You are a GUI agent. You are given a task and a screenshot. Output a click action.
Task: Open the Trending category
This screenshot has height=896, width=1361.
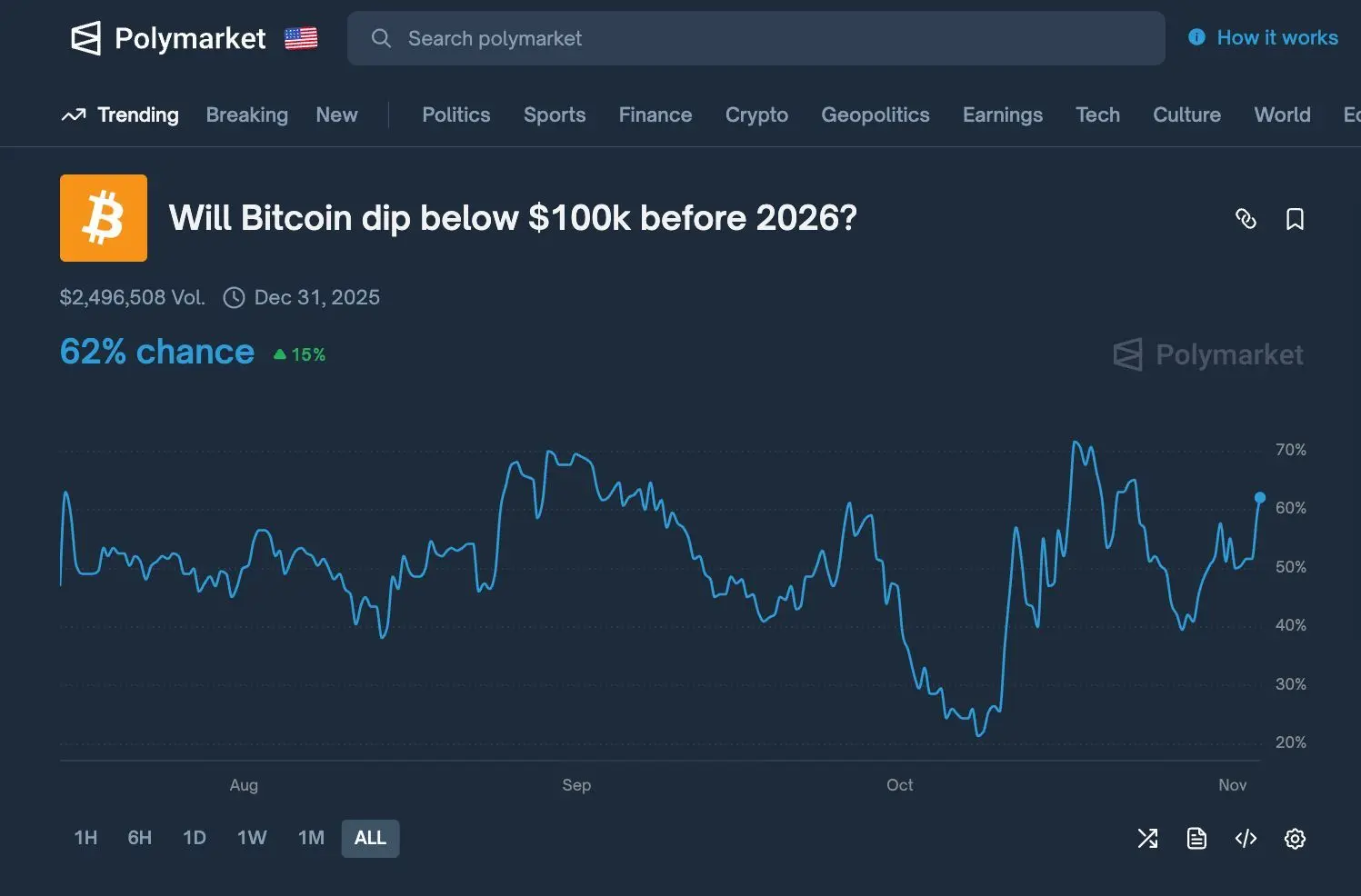121,115
